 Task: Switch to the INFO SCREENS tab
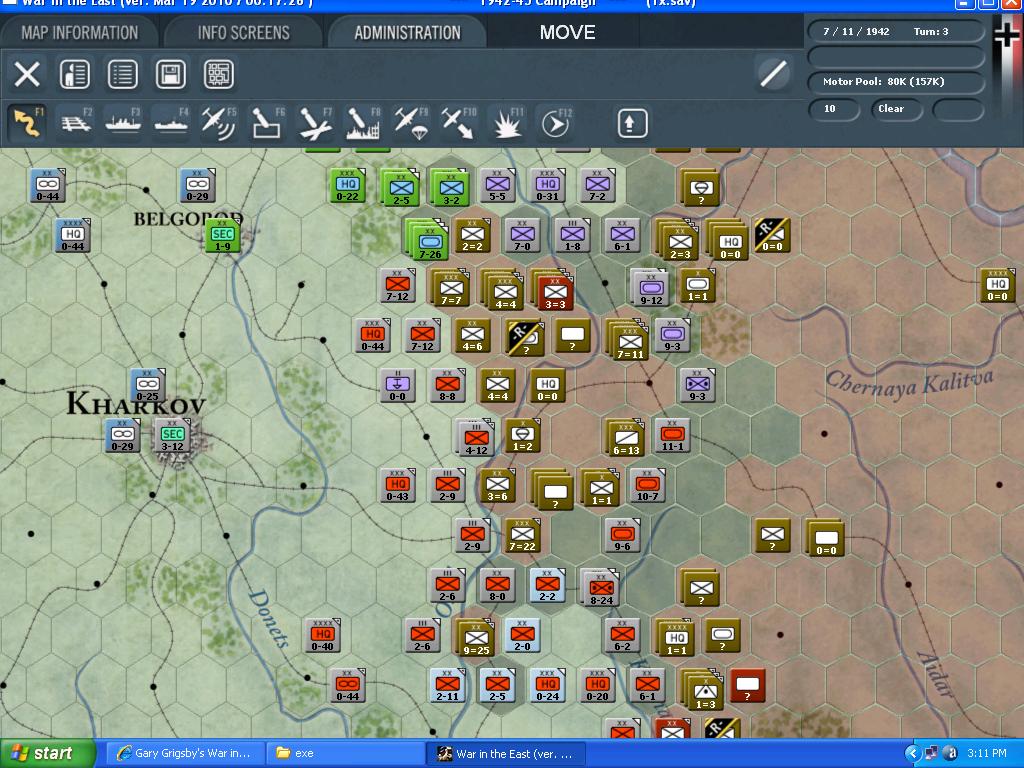tap(244, 32)
